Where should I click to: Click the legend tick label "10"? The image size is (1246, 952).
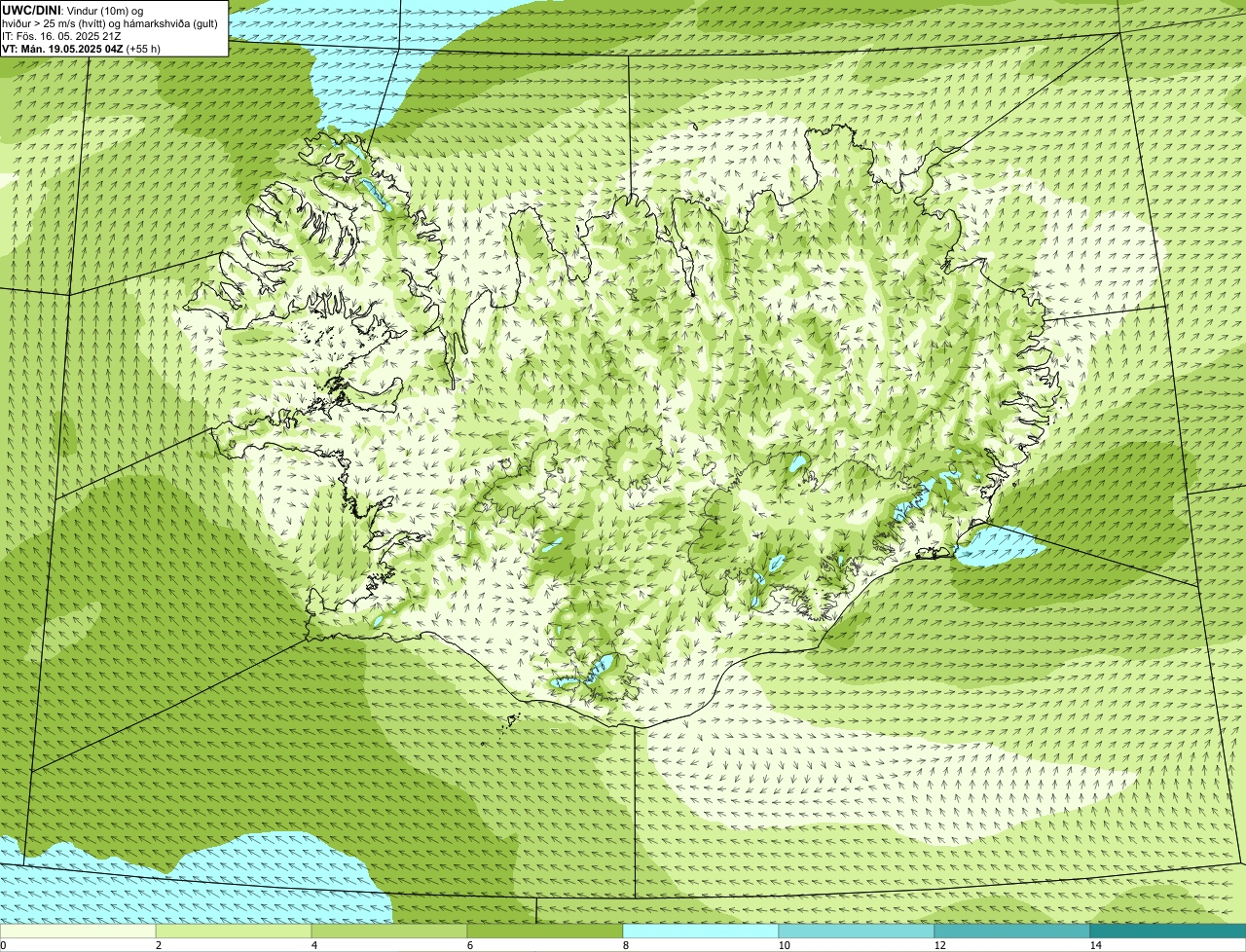click(784, 945)
